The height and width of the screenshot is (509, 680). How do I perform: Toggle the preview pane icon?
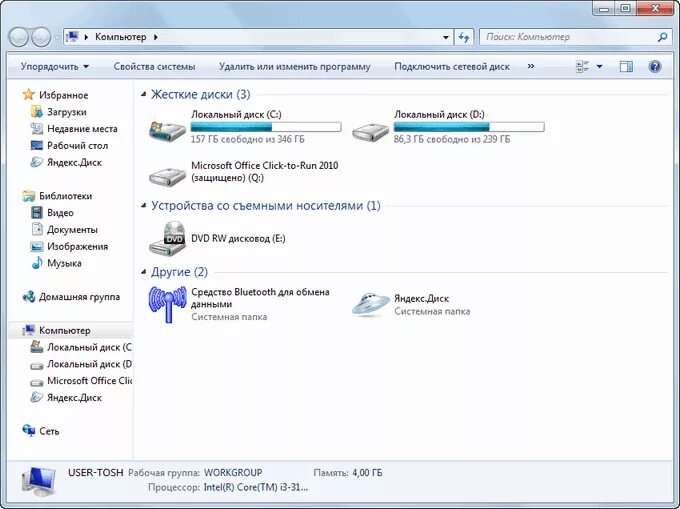(626, 66)
